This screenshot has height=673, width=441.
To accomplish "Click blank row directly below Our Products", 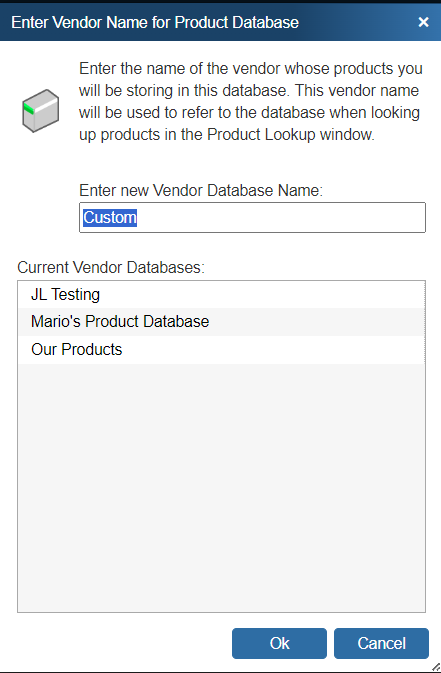I will [x=222, y=378].
